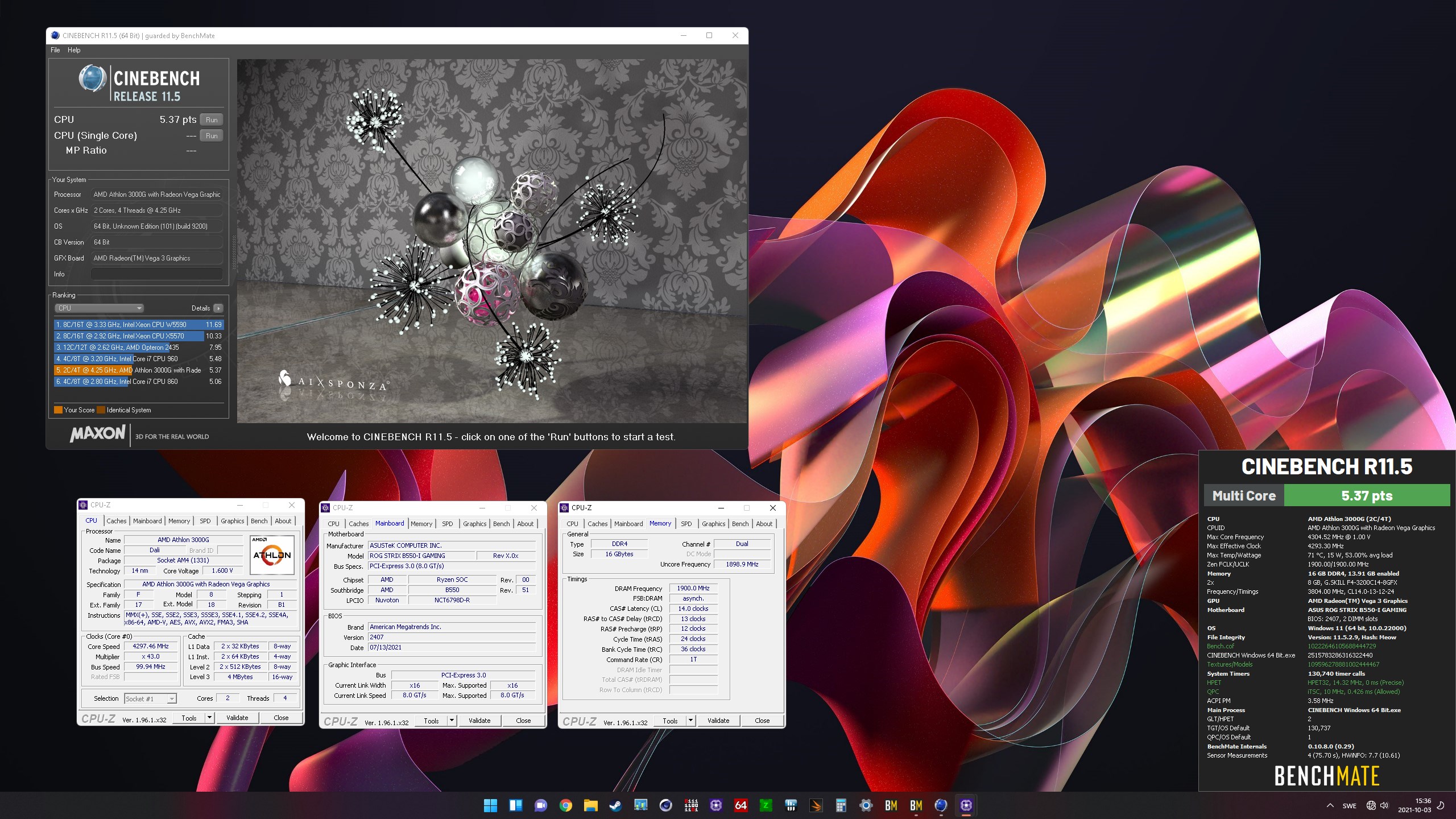Viewport: 1456px width, 819px height.
Task: Run the CPU Single Core test
Action: pyautogui.click(x=212, y=136)
